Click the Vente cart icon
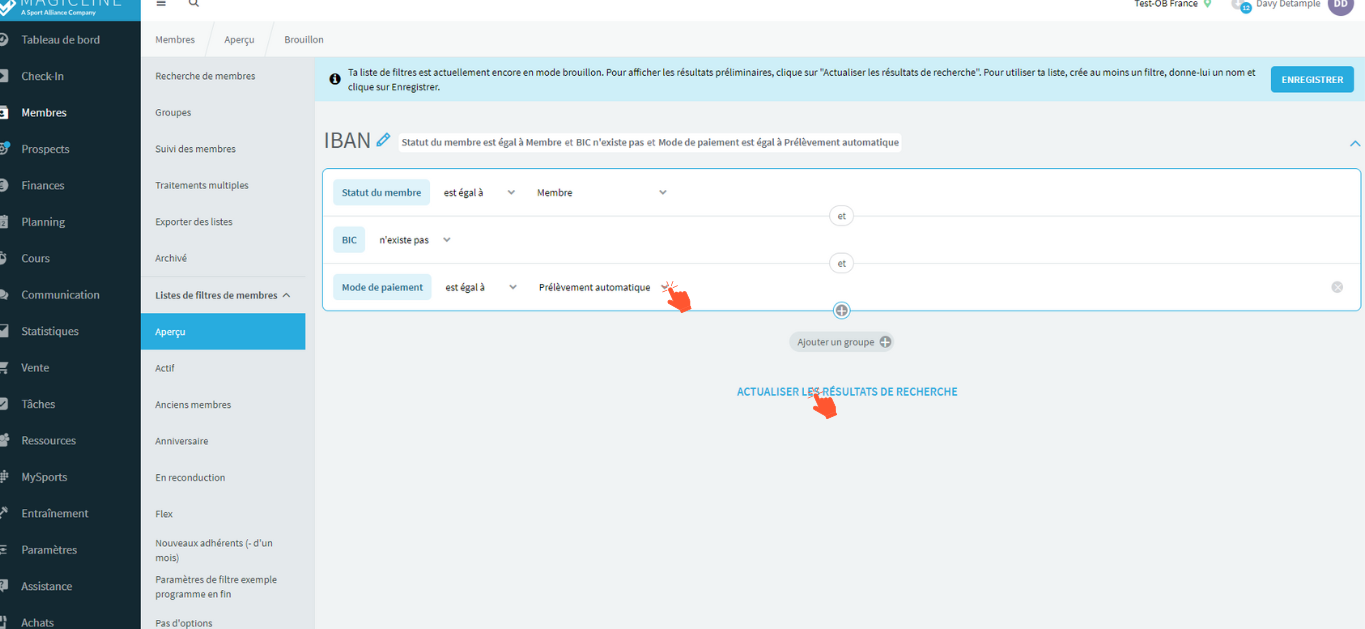The image size is (1365, 629). (x=3, y=367)
